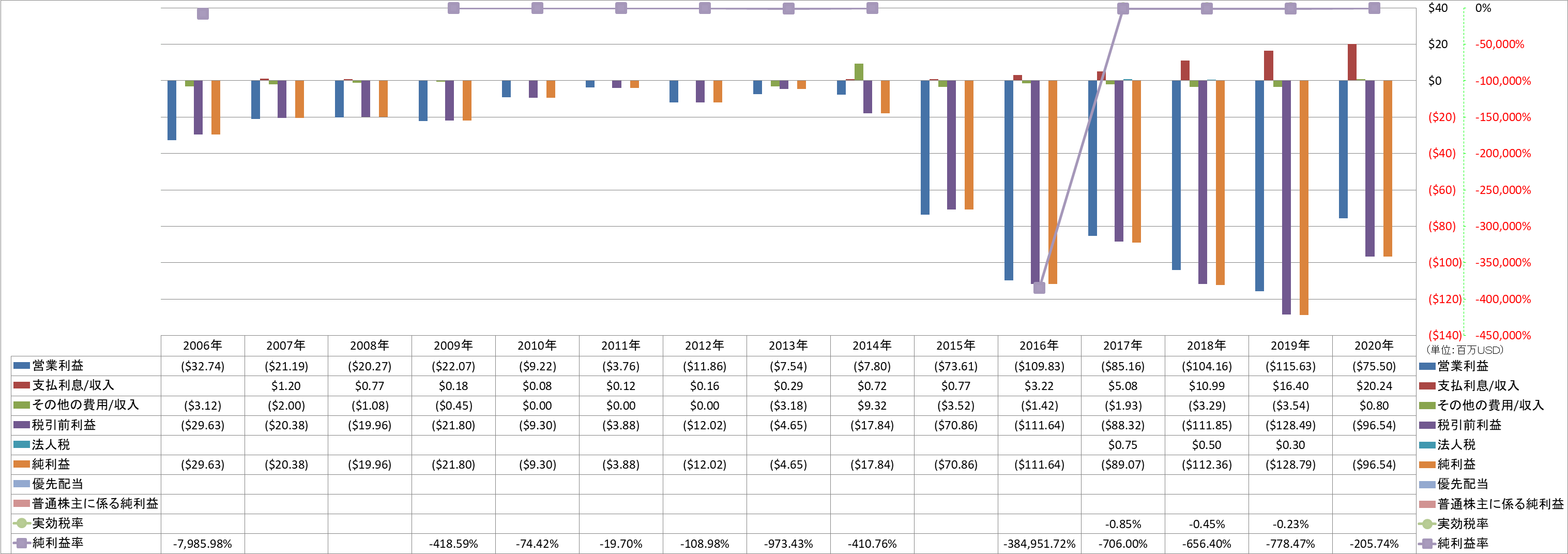Select the 2009年 column header
This screenshot has width=1568, height=554.
click(x=453, y=346)
